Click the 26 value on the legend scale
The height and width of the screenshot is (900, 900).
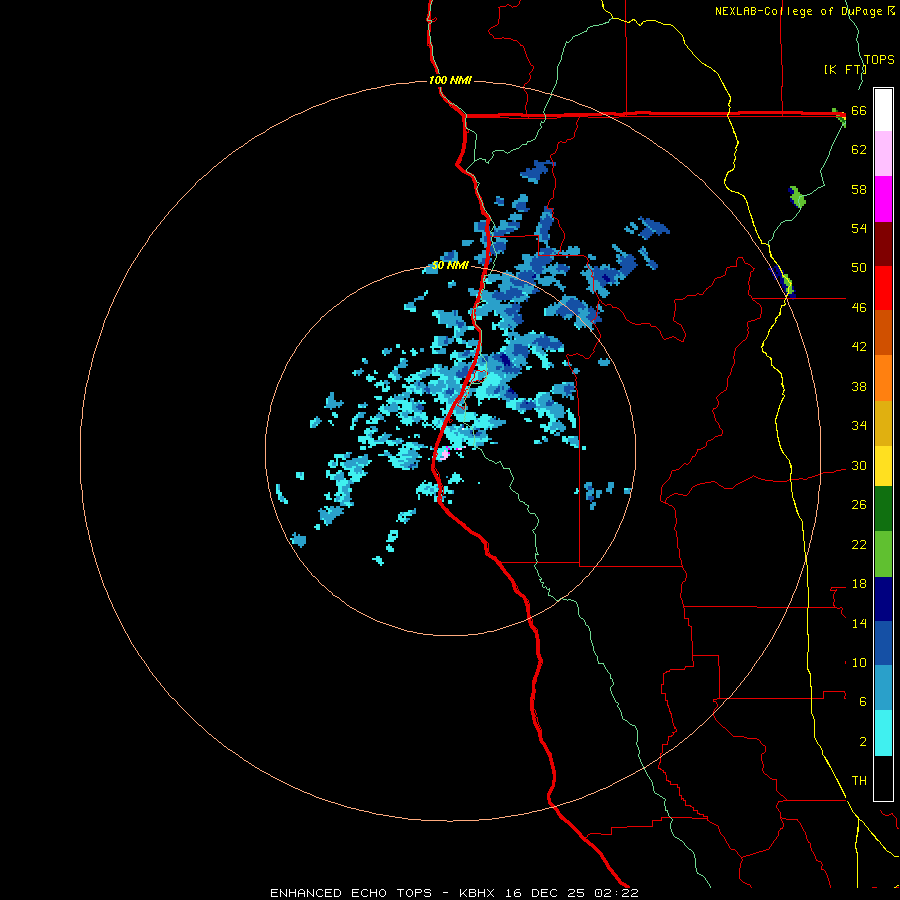pos(859,505)
